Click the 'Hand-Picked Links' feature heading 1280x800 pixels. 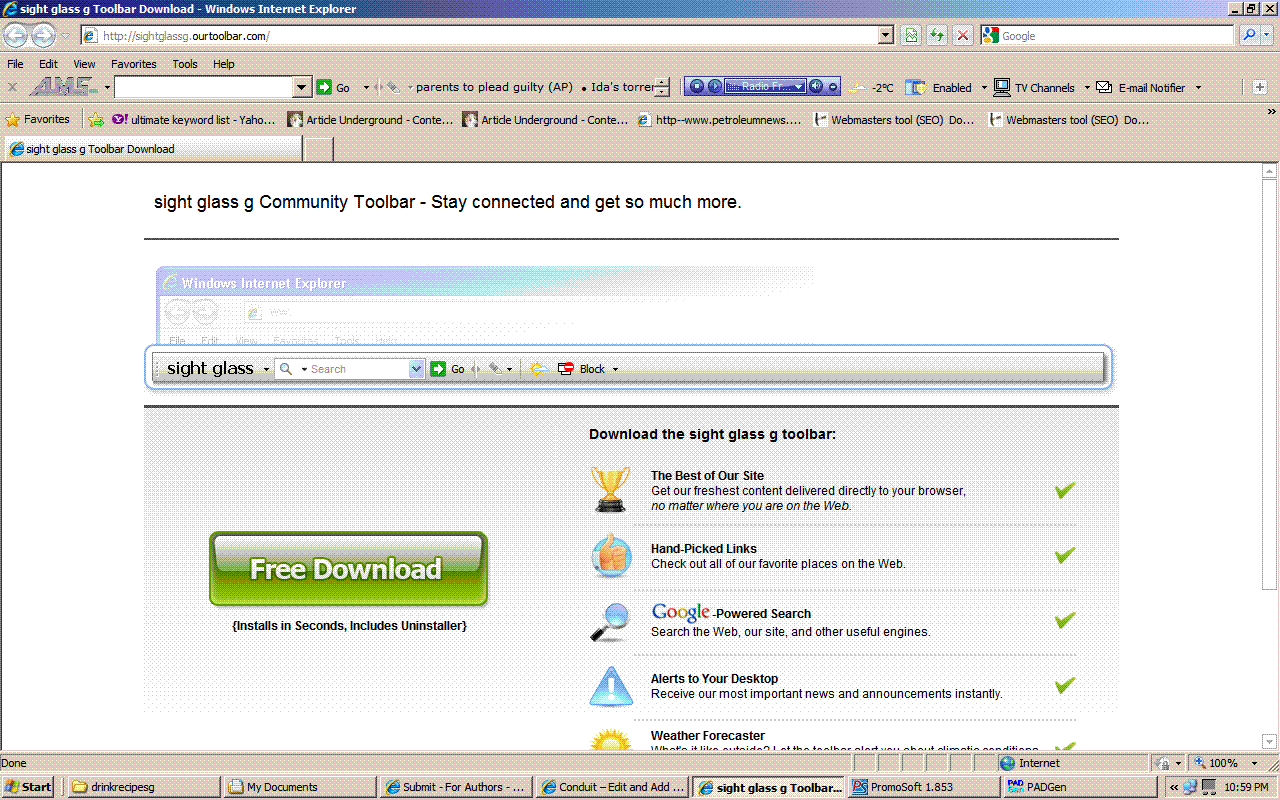(704, 549)
